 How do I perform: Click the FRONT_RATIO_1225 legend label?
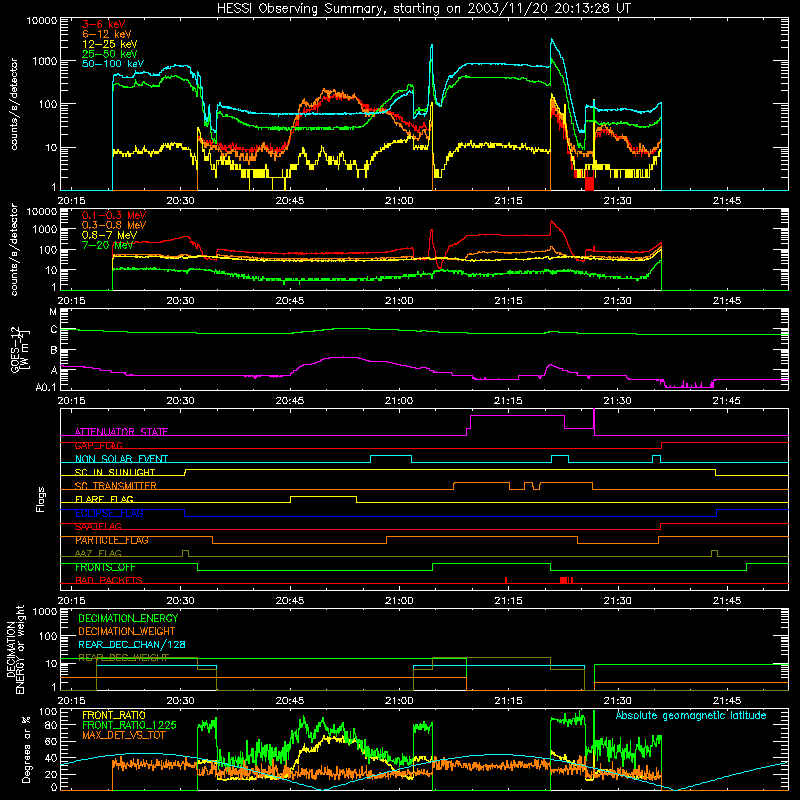(x=129, y=725)
